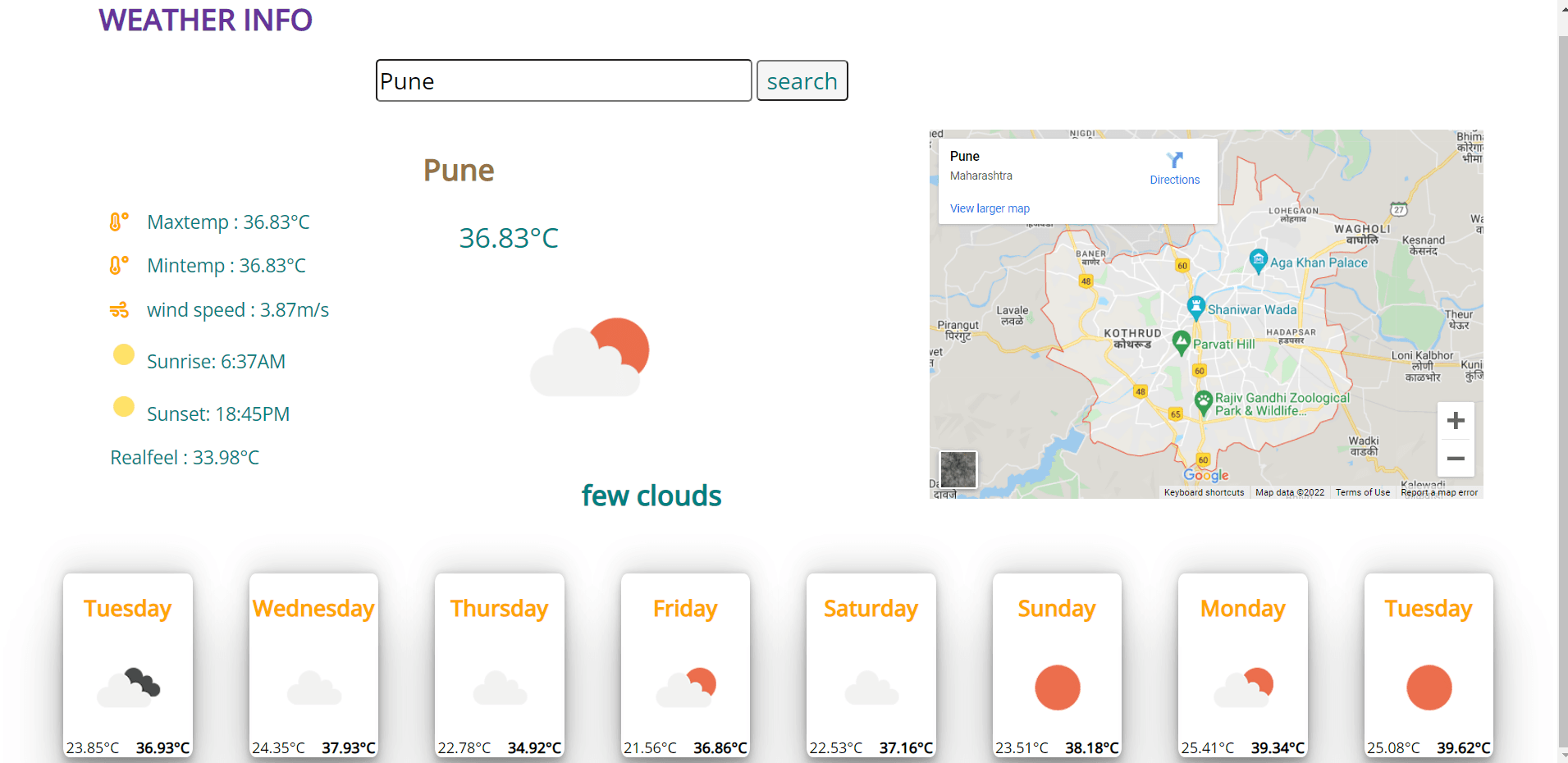This screenshot has width=1568, height=763.
Task: Switch to satellite view thumbnail
Action: coord(958,469)
